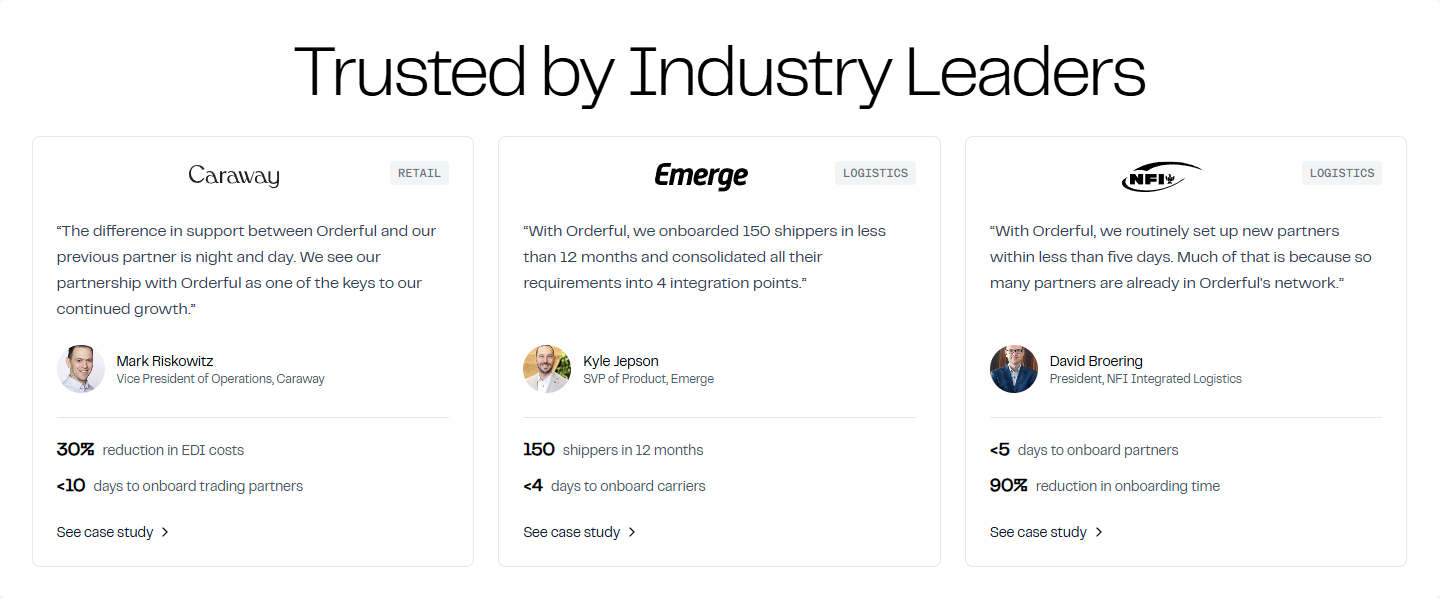Screen dimensions: 1440x599
Task: Click David Broering's profile photo
Action: coord(1014,368)
